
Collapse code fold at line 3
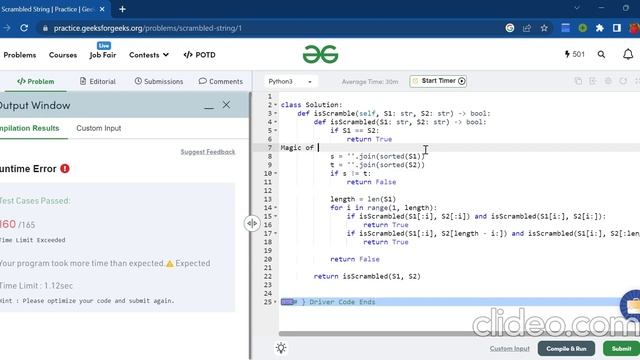(276, 113)
